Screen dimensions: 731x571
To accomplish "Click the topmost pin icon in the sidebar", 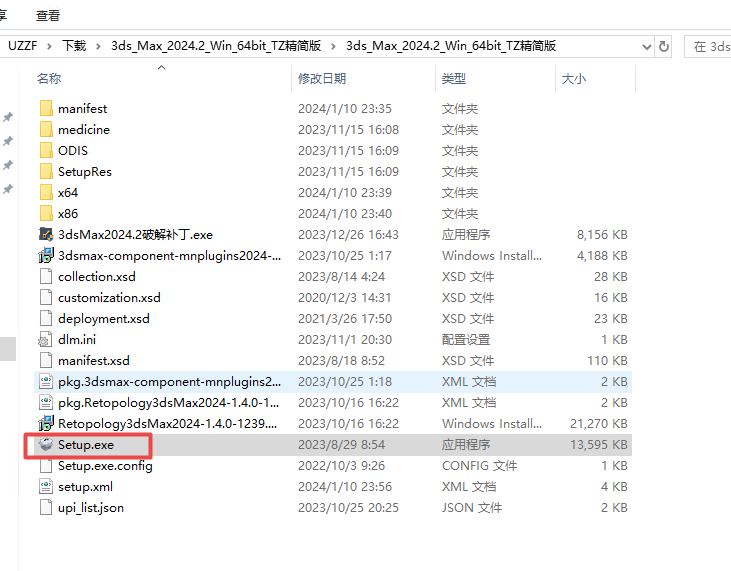I will pos(8,118).
